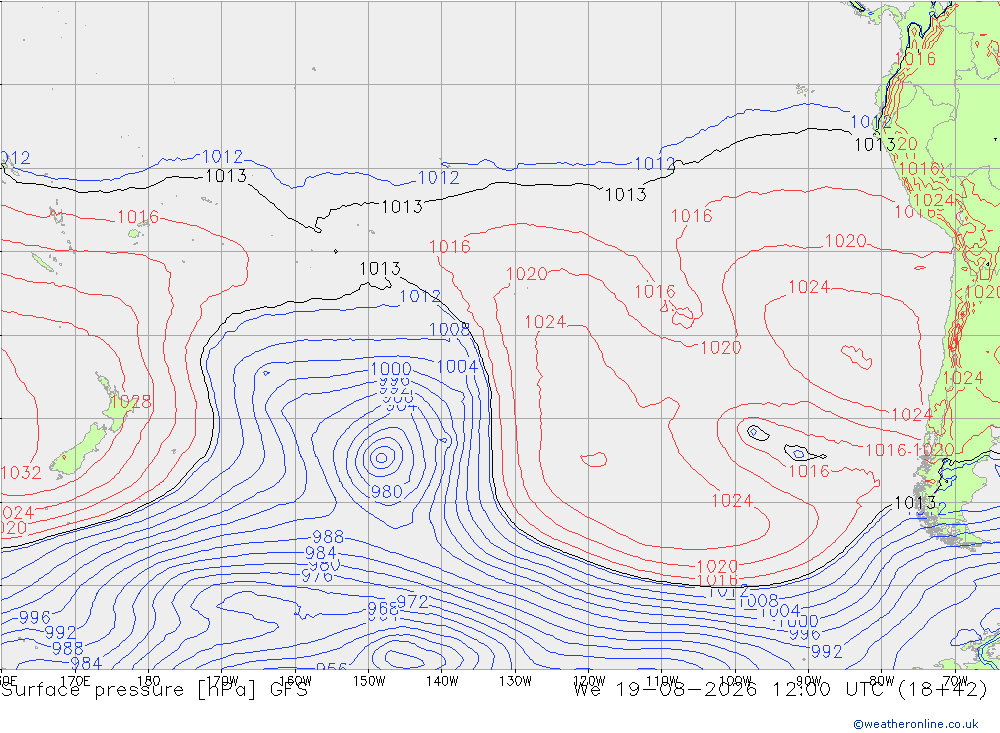The width and height of the screenshot is (1000, 733).
Task: Click the 150W longitude label
Action: click(x=369, y=681)
